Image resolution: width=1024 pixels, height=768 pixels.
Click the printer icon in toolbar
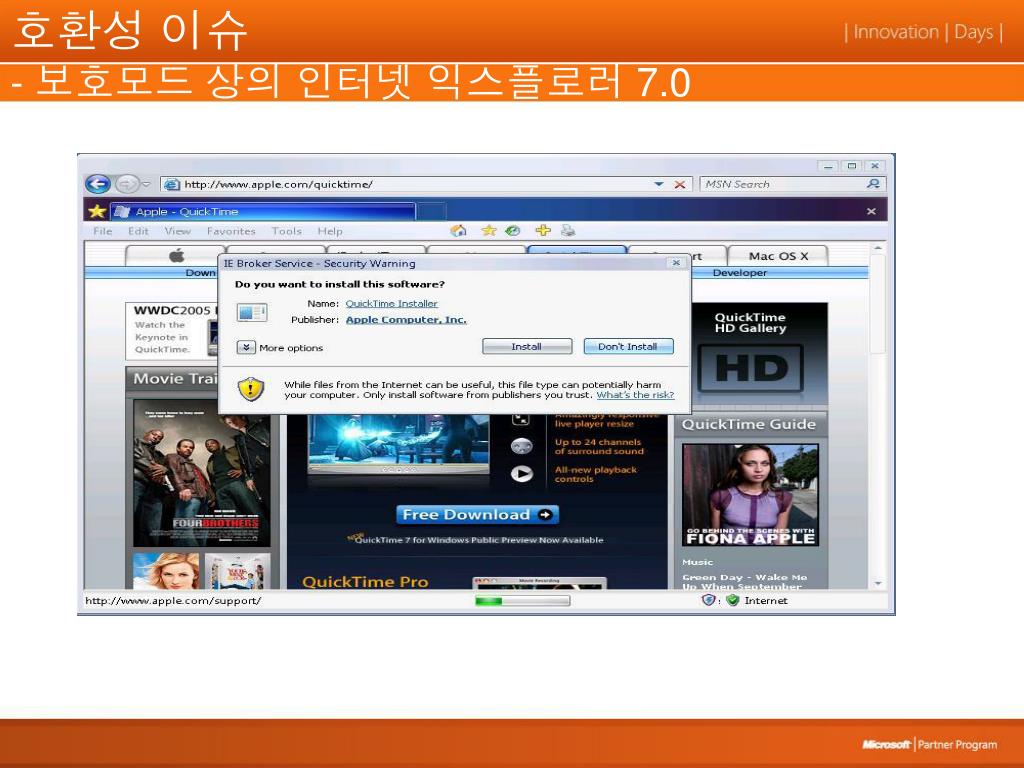tap(568, 231)
